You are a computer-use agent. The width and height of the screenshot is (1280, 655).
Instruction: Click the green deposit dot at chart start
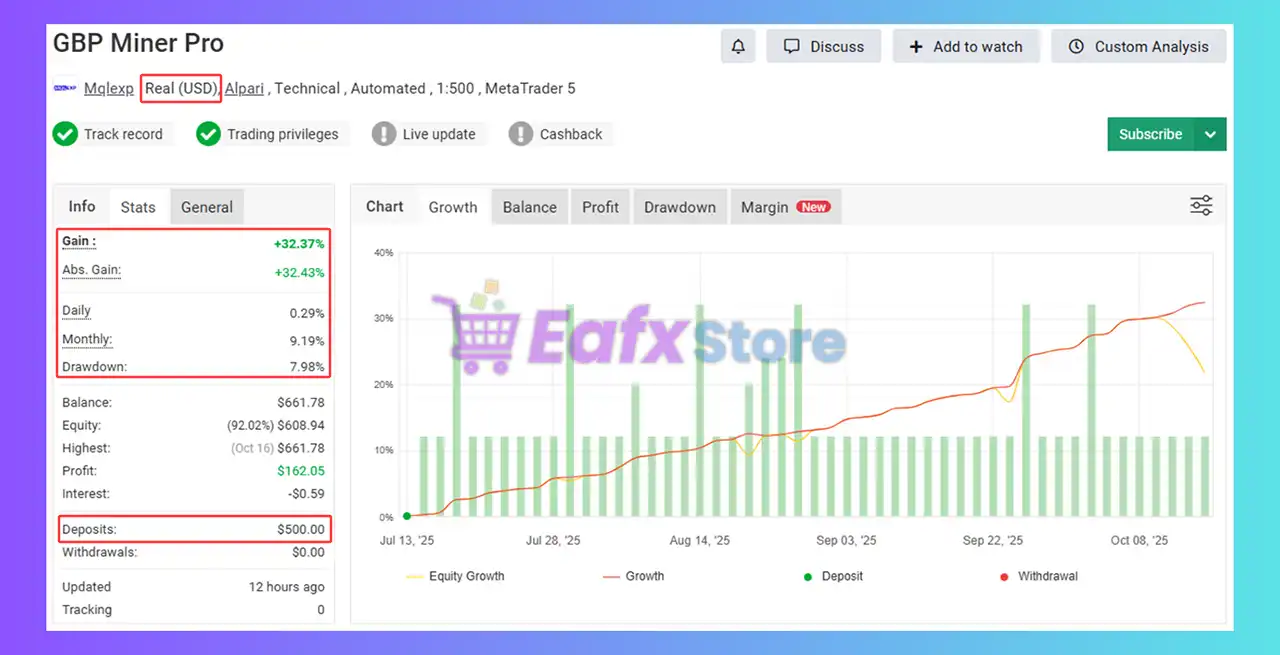(x=407, y=516)
